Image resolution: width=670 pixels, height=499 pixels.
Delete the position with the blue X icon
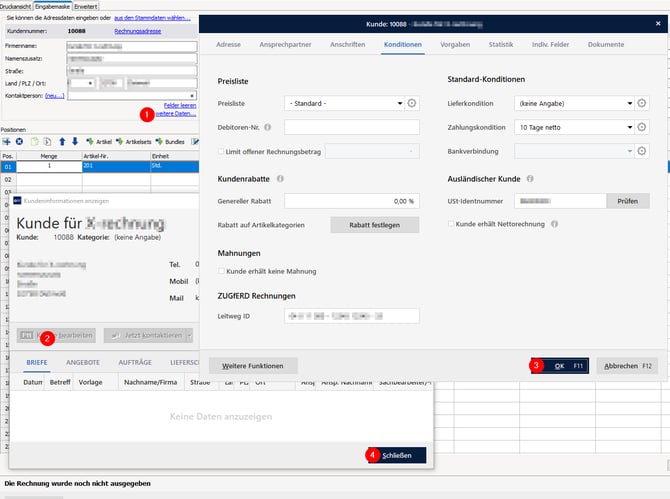(x=19, y=141)
